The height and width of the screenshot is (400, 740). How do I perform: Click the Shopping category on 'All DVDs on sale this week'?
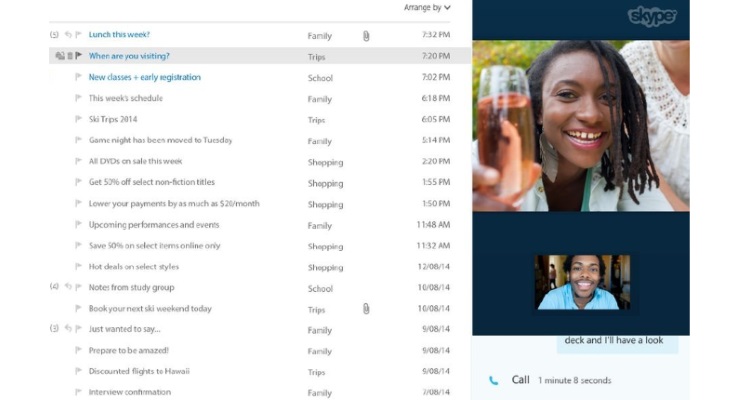click(325, 162)
